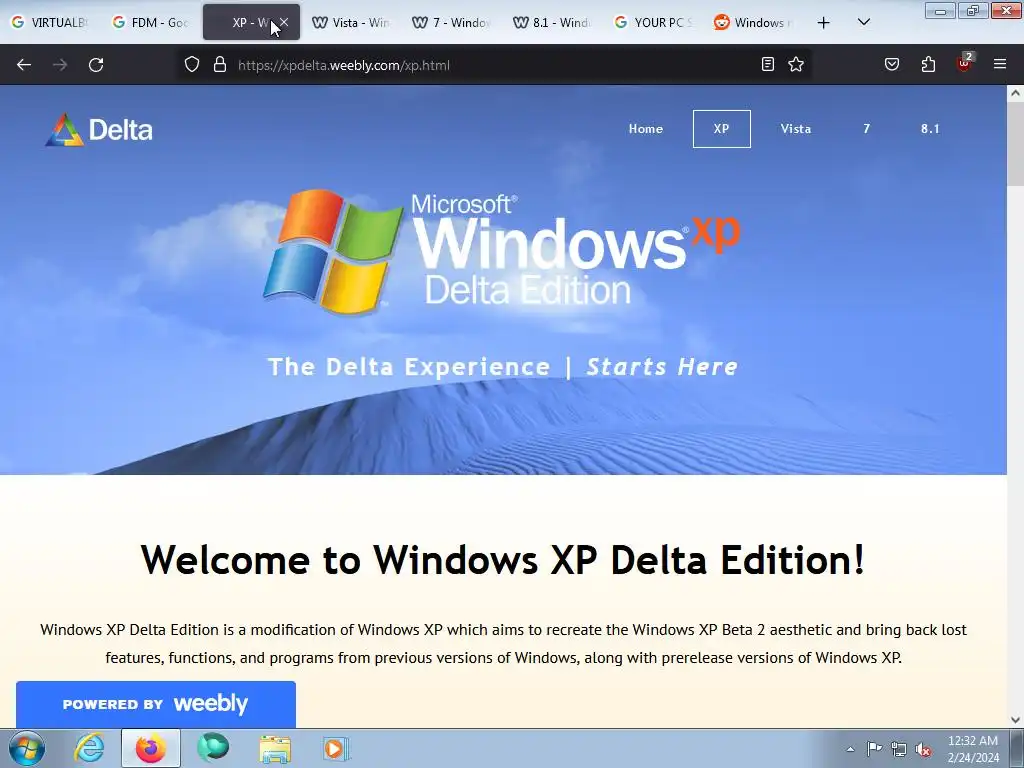The image size is (1024, 768).
Task: Open the taskbar clock and date
Action: tap(973, 749)
